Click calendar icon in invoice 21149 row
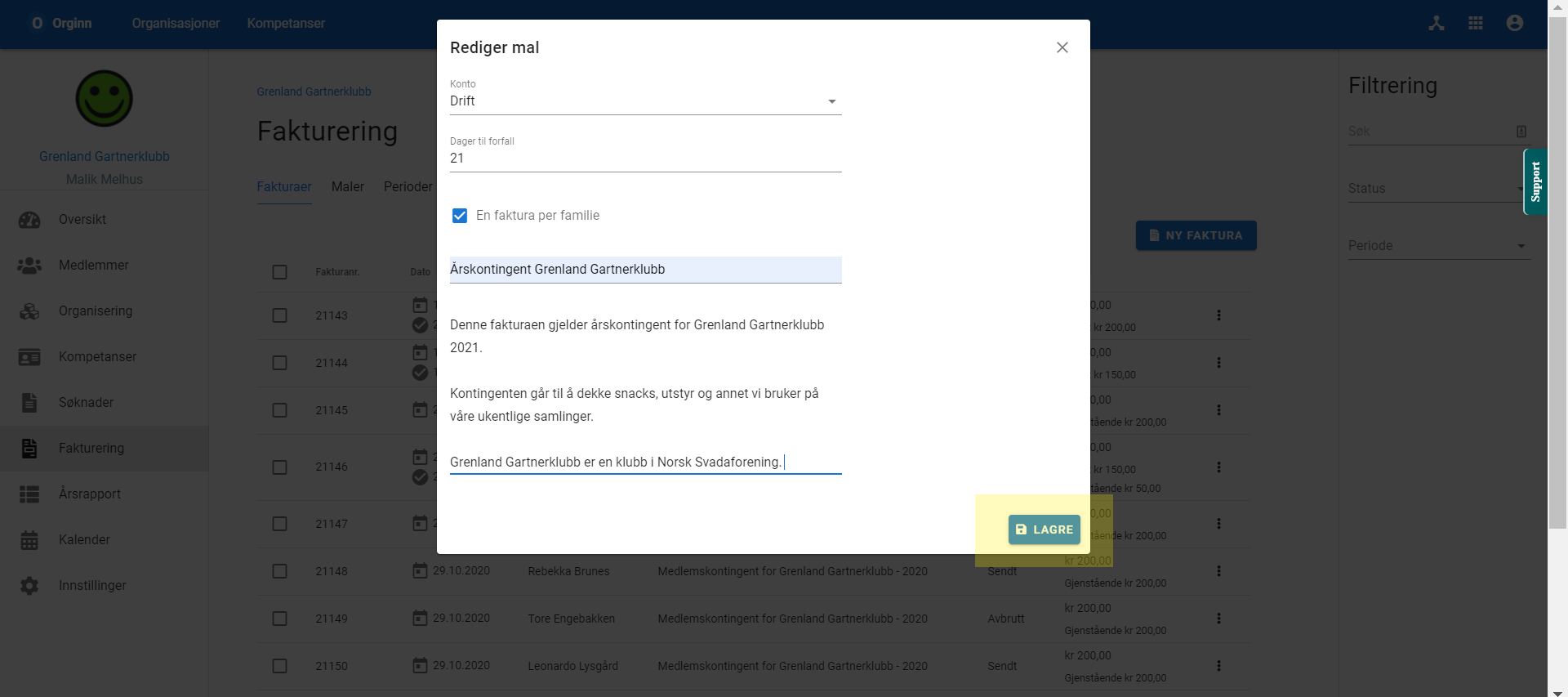The height and width of the screenshot is (697, 1568). click(x=420, y=618)
